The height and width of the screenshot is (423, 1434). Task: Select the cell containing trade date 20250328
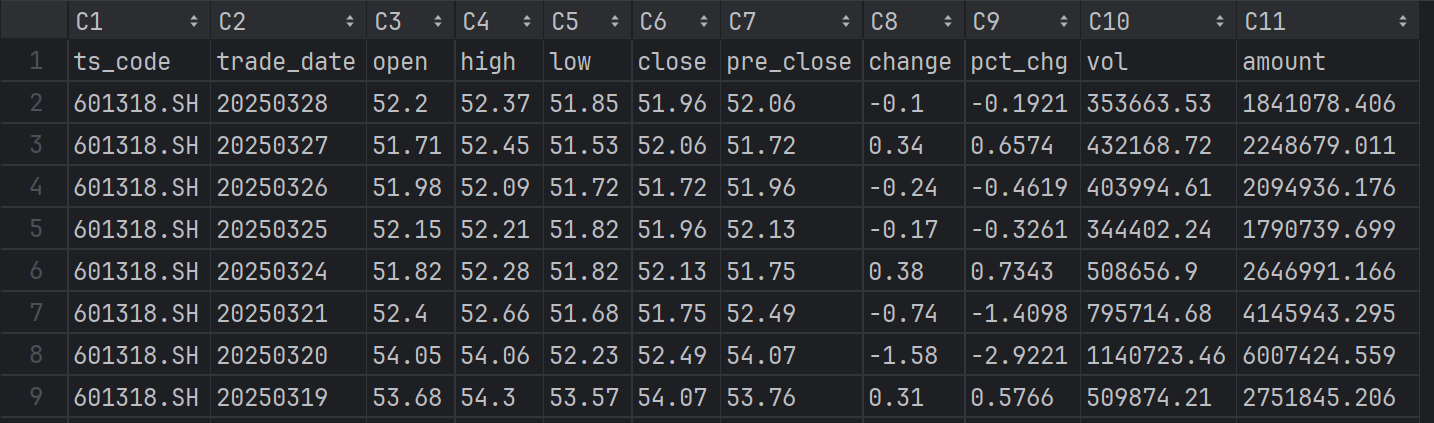(272, 103)
